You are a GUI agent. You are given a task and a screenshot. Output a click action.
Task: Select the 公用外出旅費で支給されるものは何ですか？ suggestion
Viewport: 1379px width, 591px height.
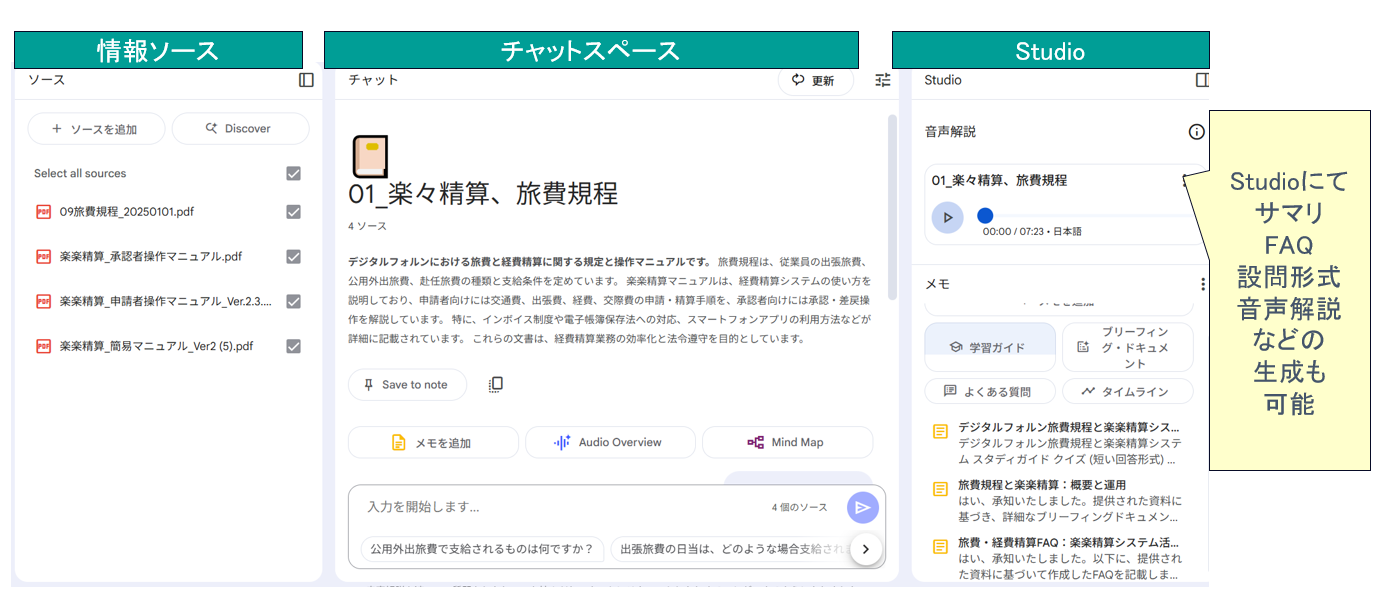(x=483, y=549)
